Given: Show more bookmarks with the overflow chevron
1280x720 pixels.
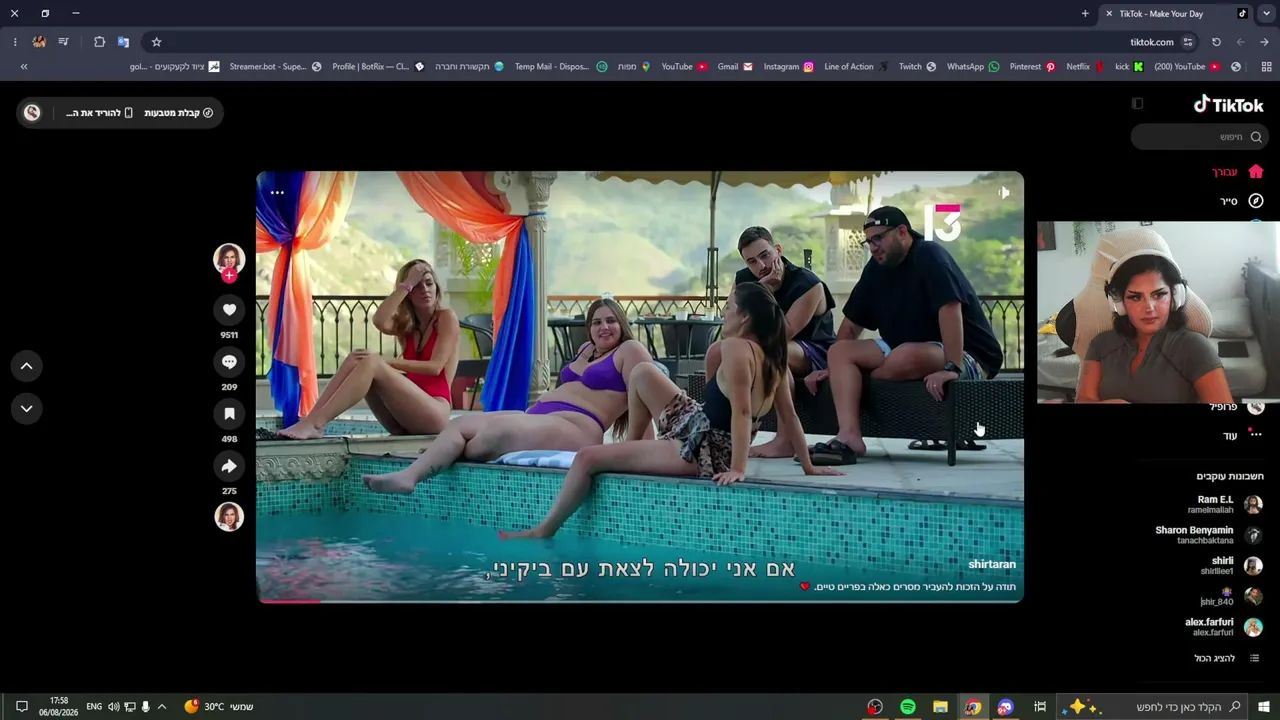Looking at the screenshot, I should click(x=24, y=67).
